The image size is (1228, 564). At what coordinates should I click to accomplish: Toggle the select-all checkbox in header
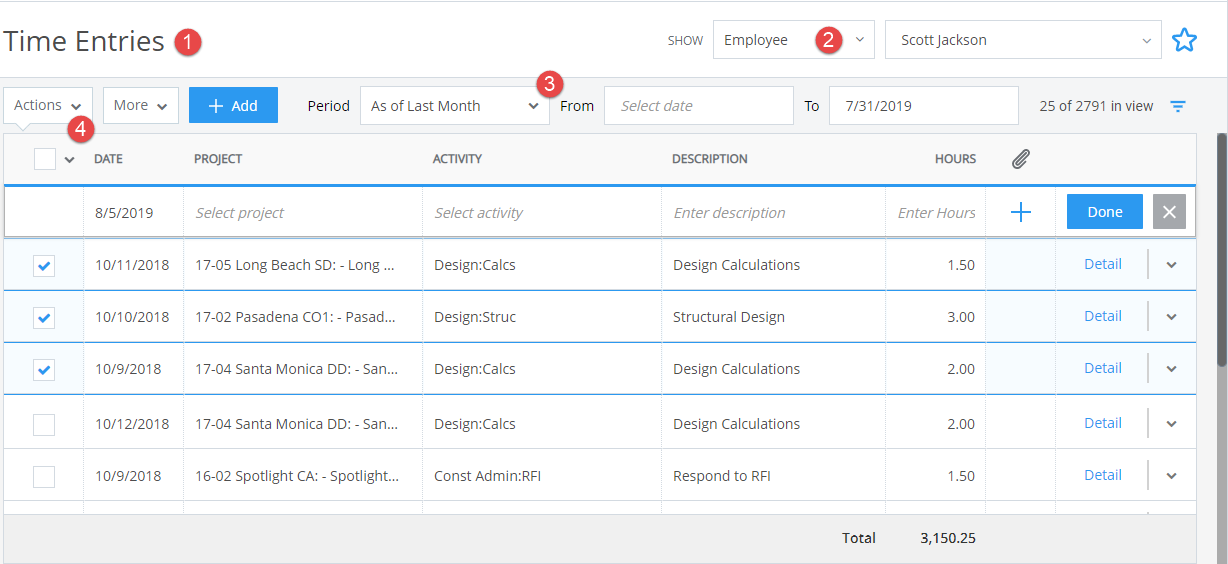pyautogui.click(x=45, y=159)
